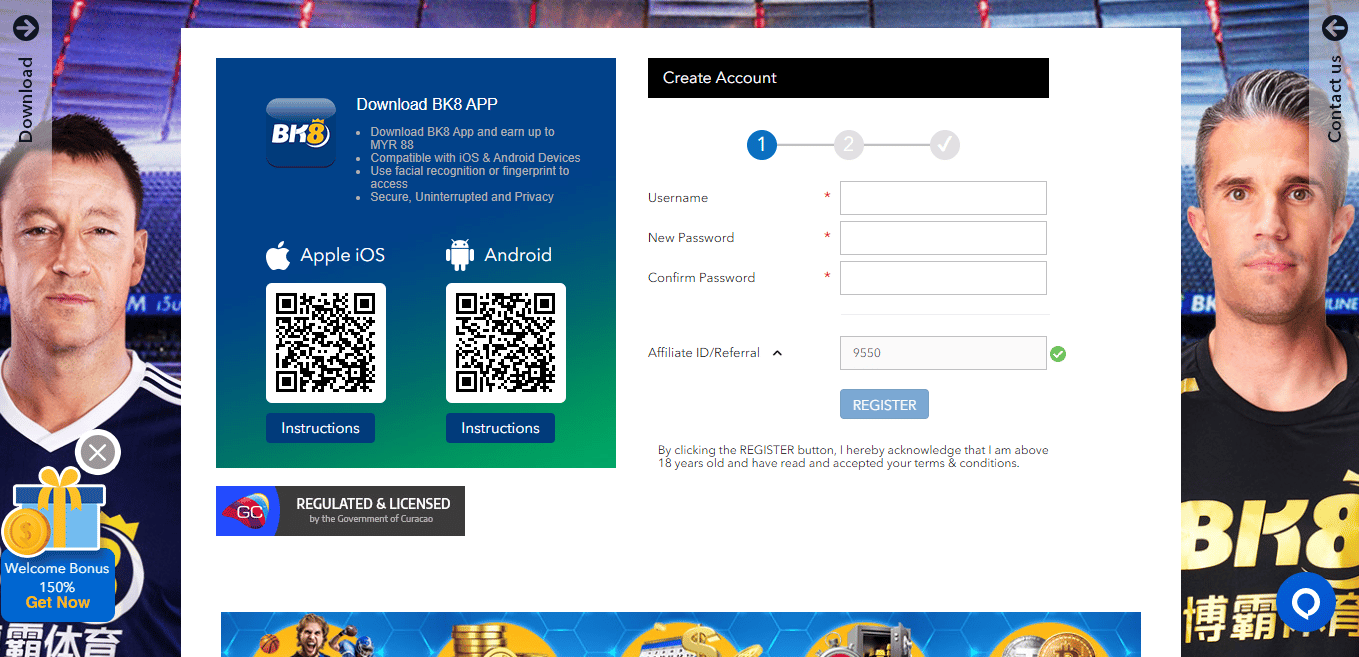The width and height of the screenshot is (1359, 657).
Task: Click the New Password label
Action: [691, 238]
